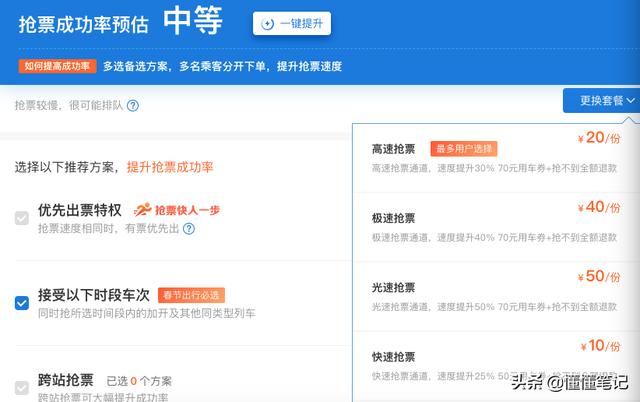Screen dimensions: 640x402
Task: Select the 光速抢票 ¥50 package
Action: click(496, 297)
